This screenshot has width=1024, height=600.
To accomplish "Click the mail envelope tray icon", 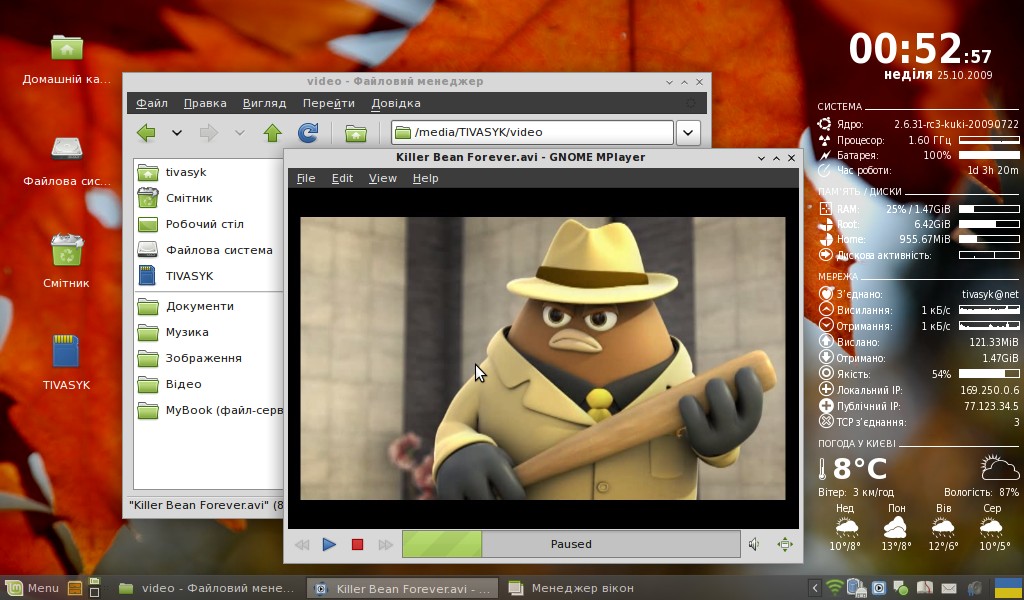I will coord(949,588).
